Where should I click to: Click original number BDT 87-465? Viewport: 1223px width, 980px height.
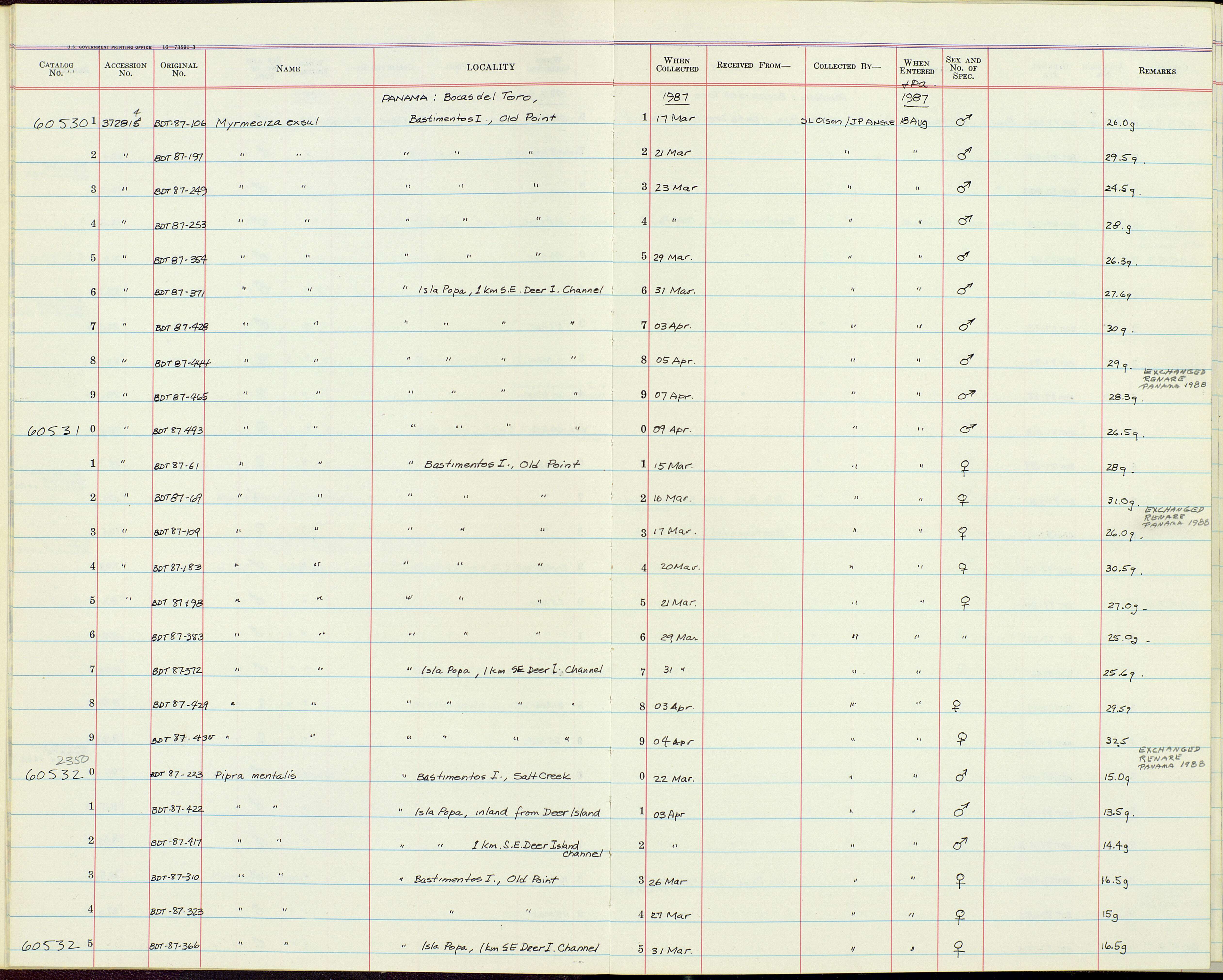tap(181, 397)
